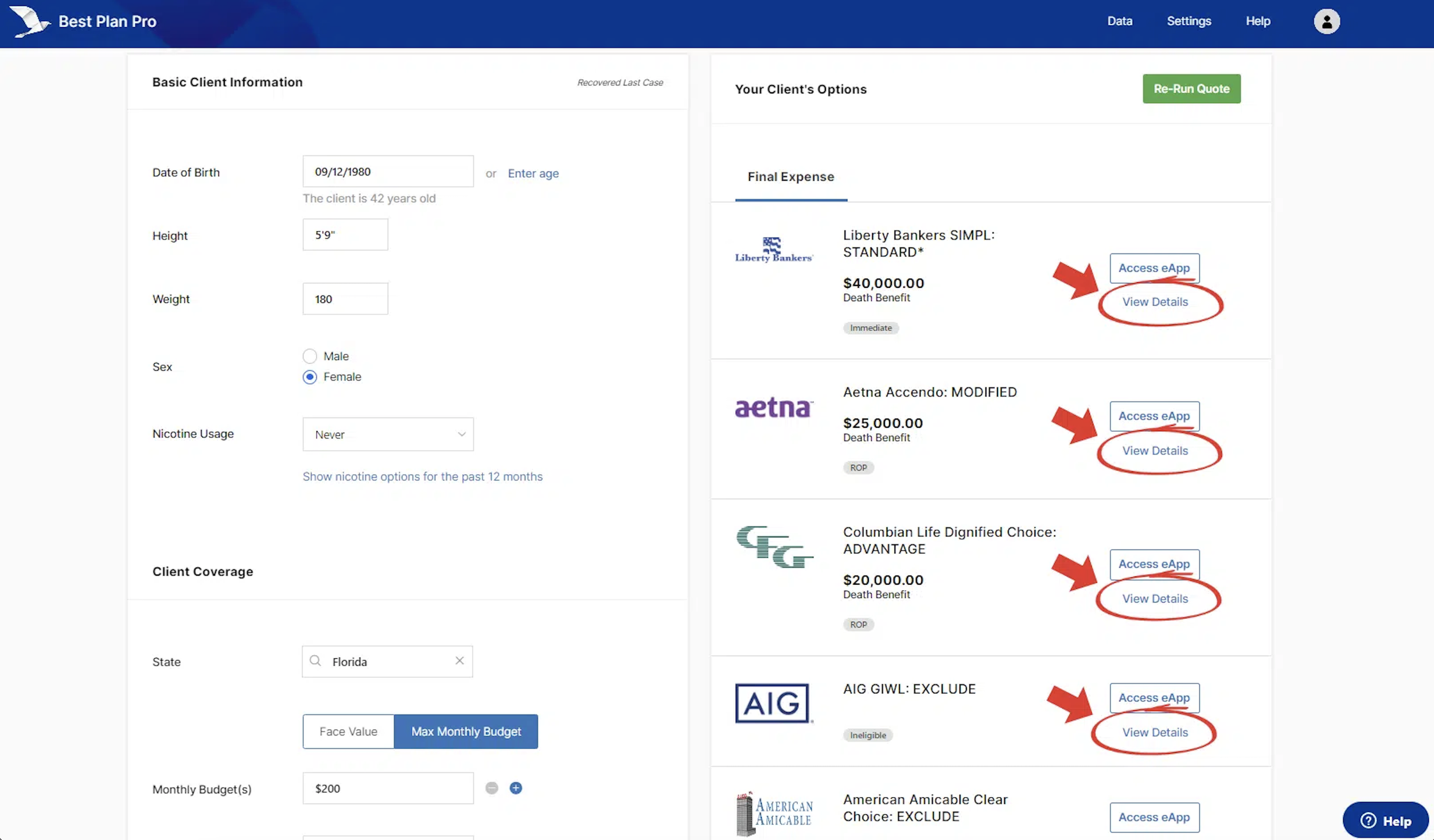Viewport: 1434px width, 840px height.
Task: Click the Date of Birth field
Action: (388, 171)
